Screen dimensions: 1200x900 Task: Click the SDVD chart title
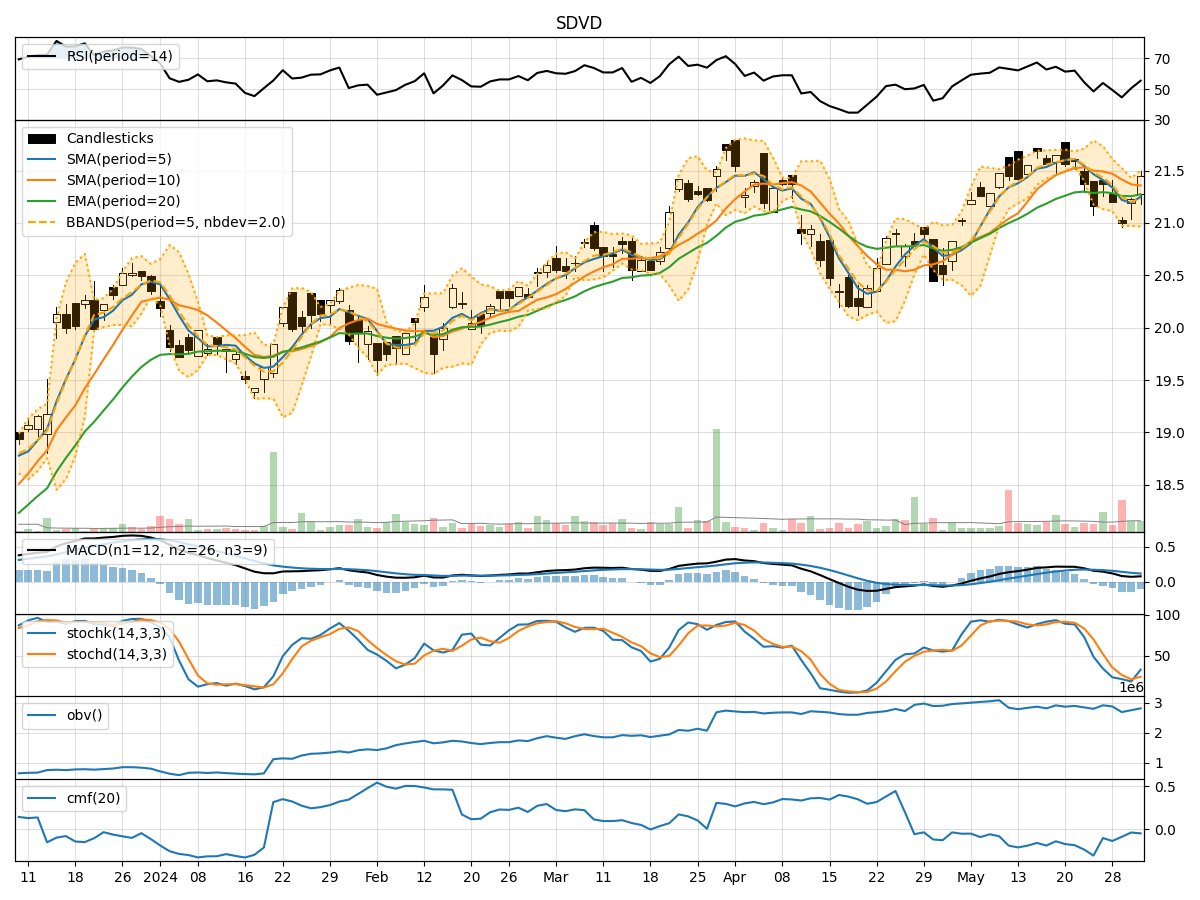pyautogui.click(x=579, y=23)
